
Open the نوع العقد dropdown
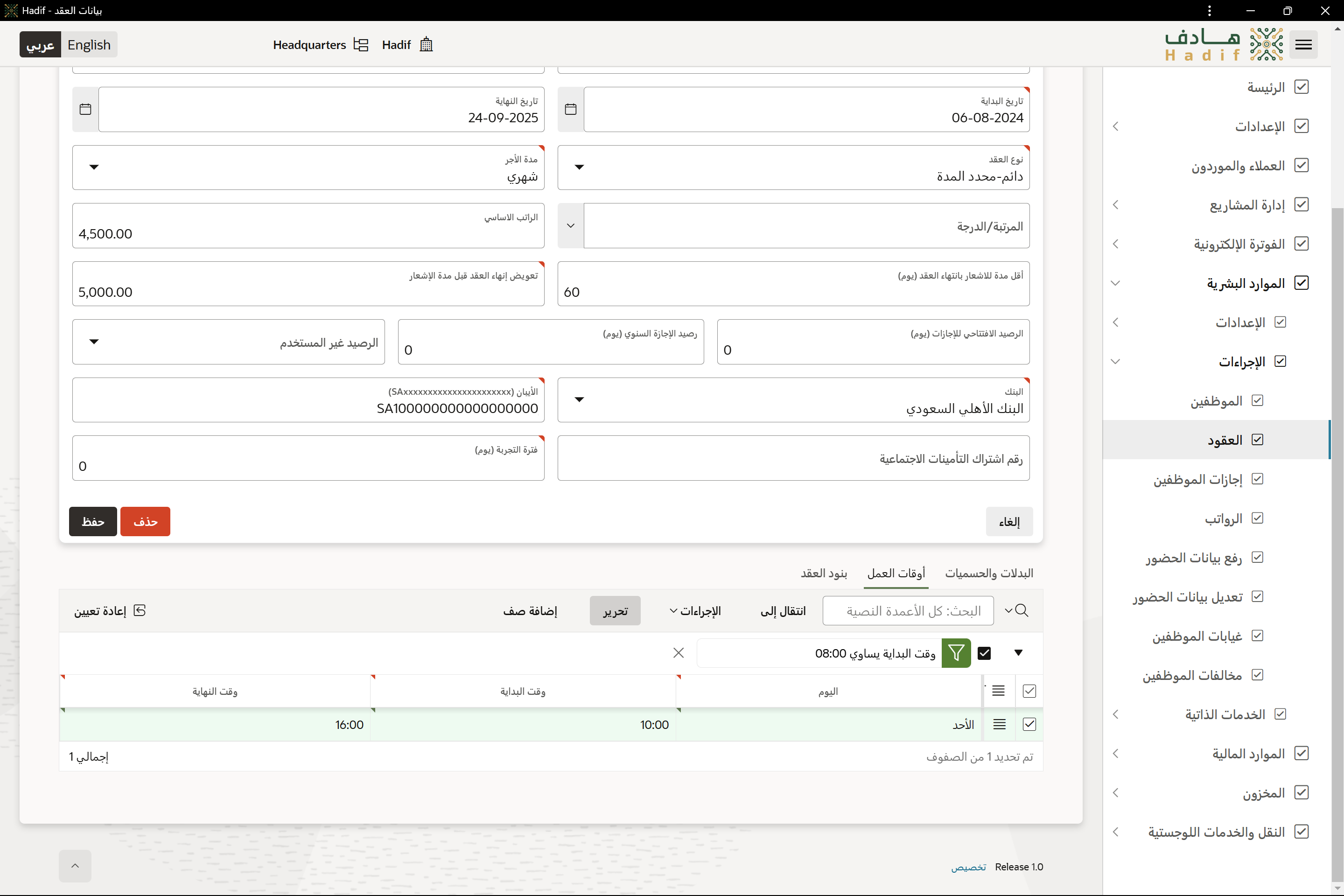[x=794, y=168]
